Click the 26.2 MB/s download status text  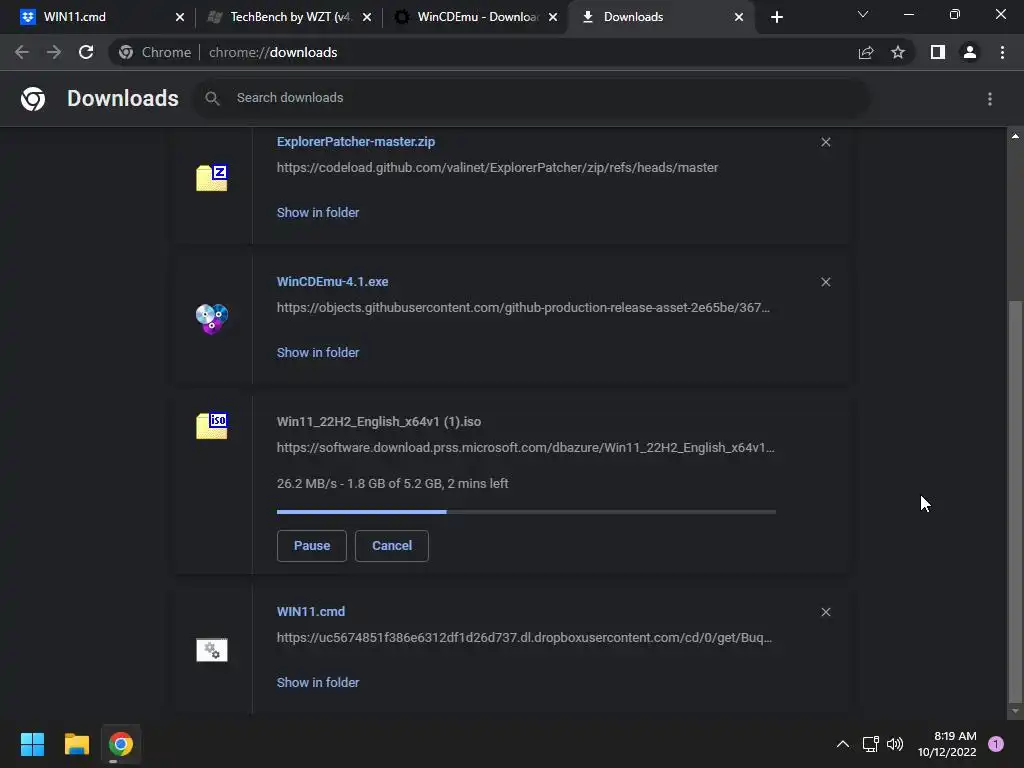coord(392,483)
